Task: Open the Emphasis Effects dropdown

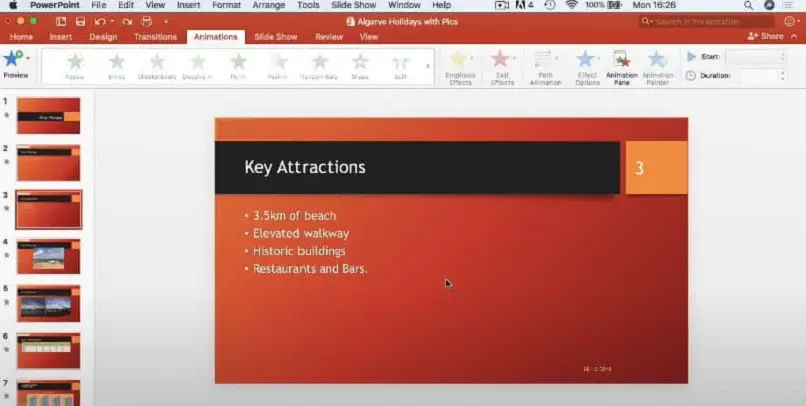Action: coord(460,68)
